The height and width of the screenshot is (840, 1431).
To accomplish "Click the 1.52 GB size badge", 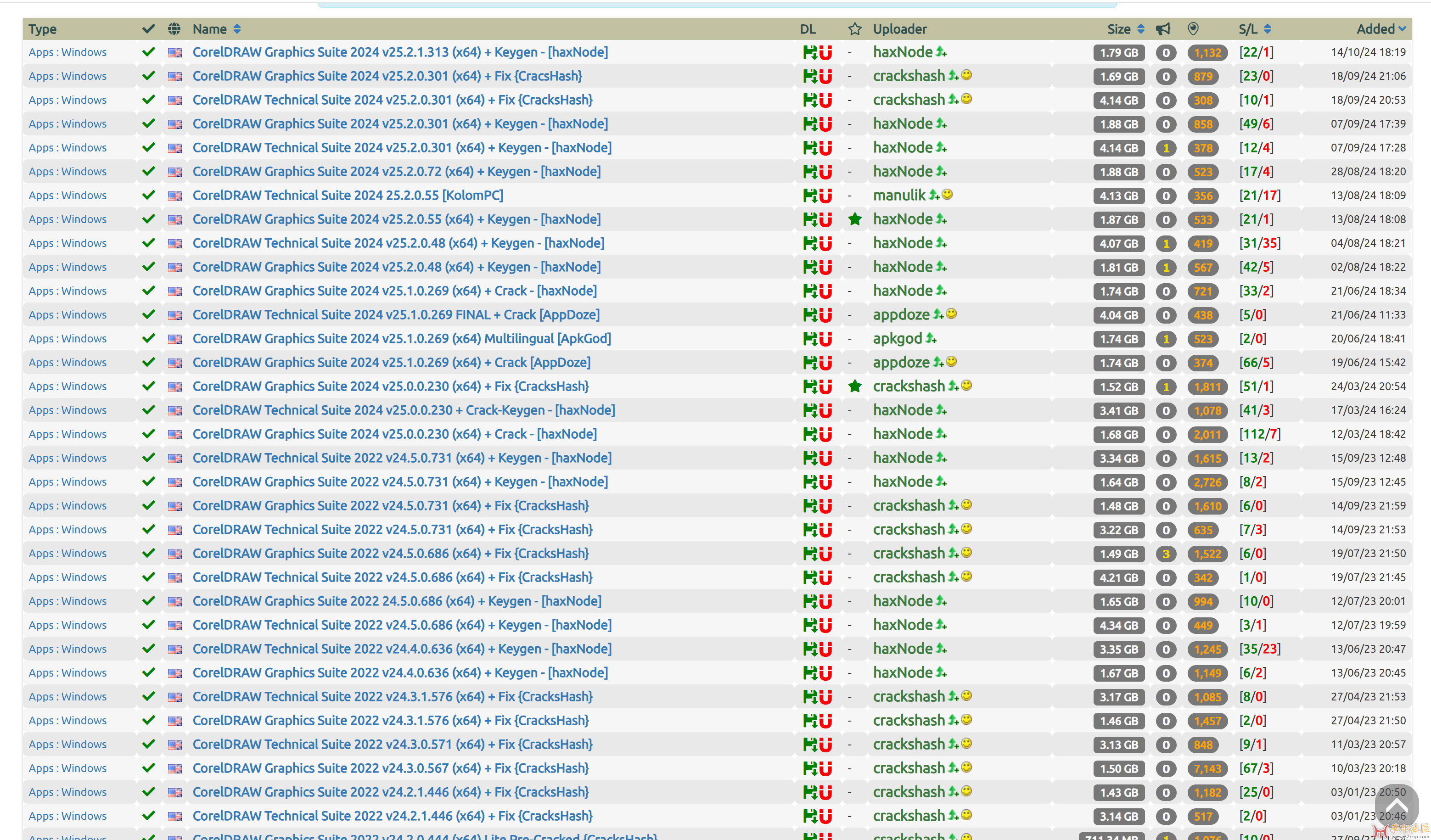I will [x=1119, y=387].
